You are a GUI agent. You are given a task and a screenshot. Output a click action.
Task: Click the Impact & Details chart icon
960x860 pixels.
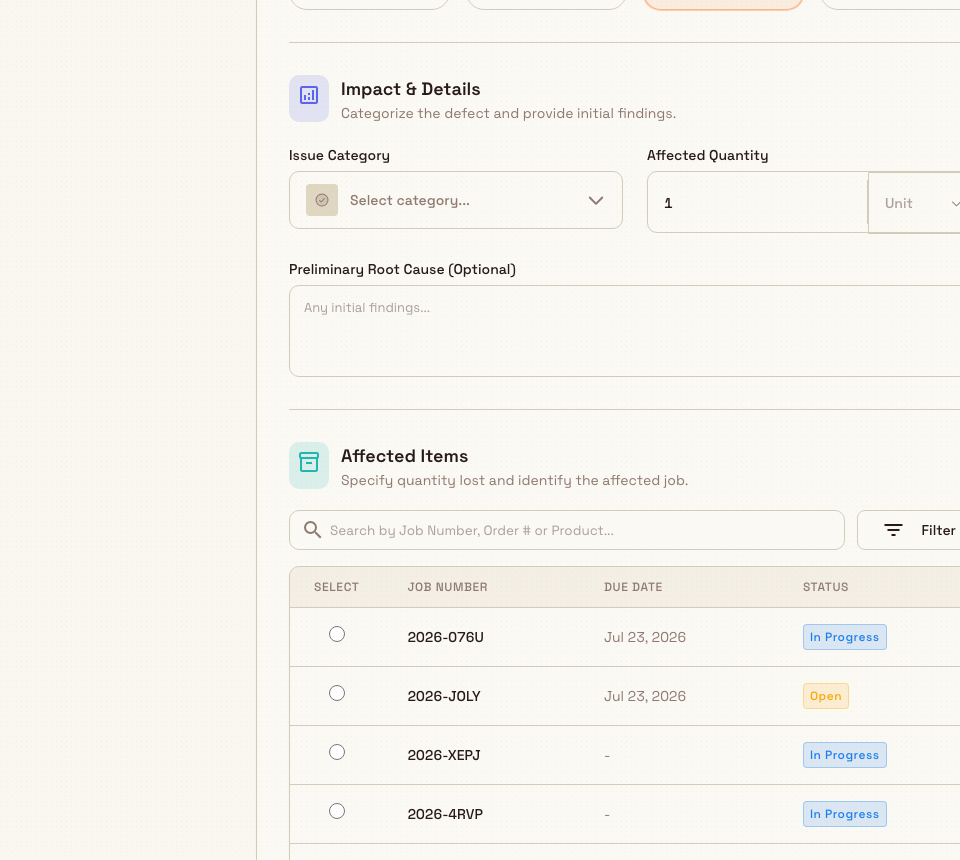[309, 99]
